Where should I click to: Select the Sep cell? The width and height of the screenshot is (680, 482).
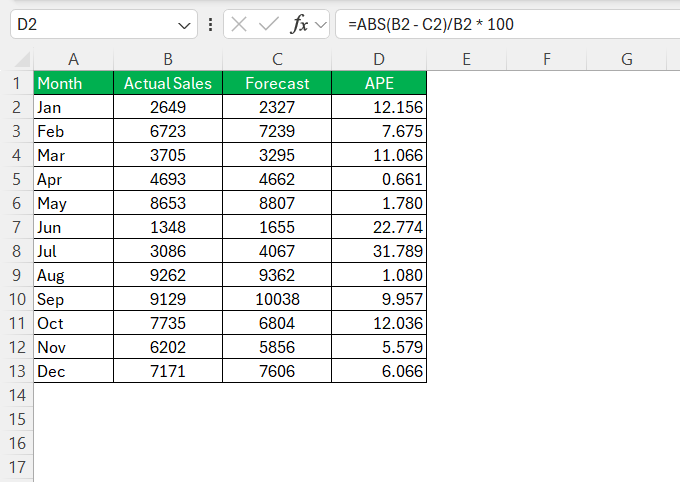[73, 299]
